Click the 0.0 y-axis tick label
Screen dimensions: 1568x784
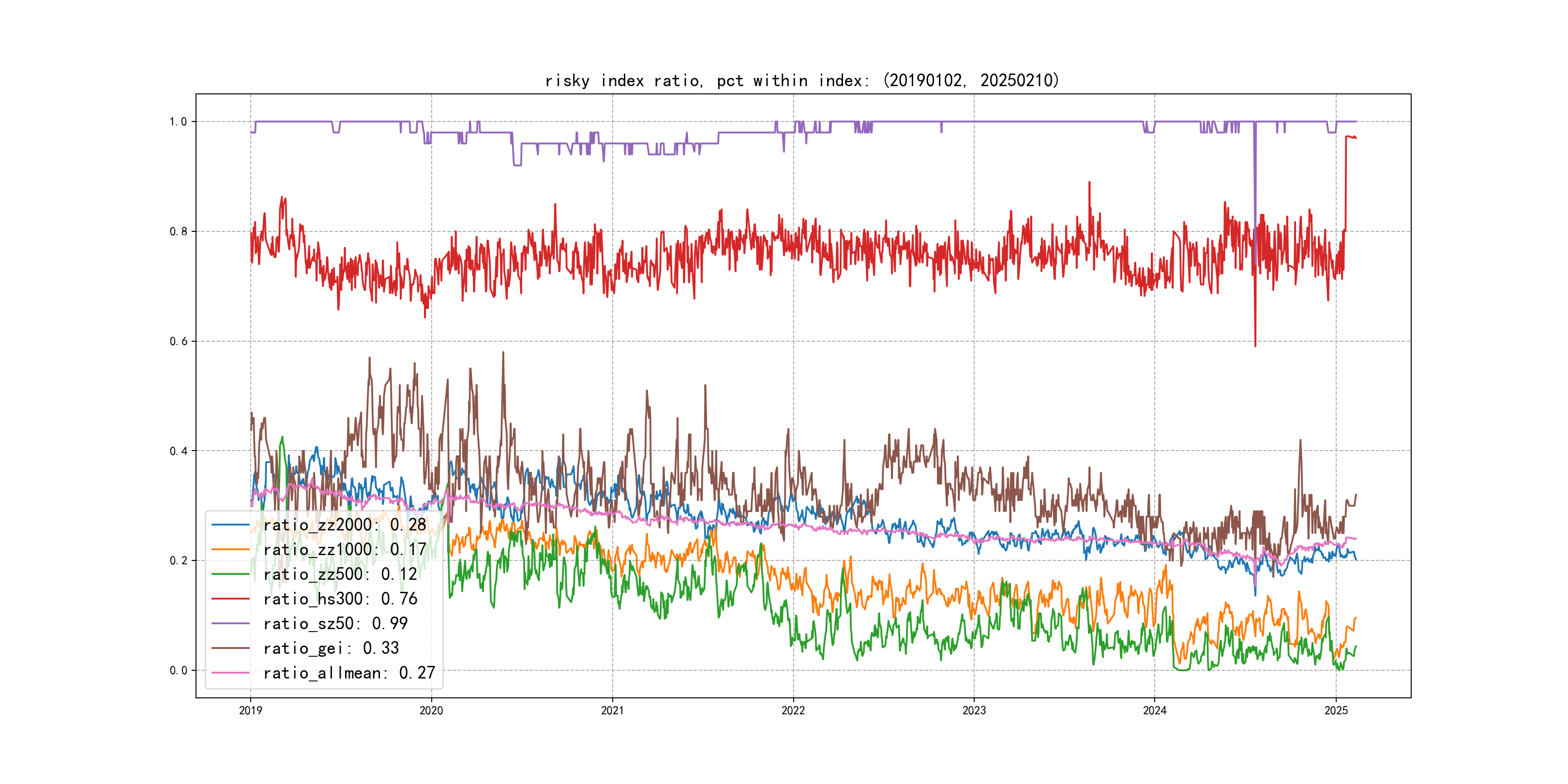[178, 670]
